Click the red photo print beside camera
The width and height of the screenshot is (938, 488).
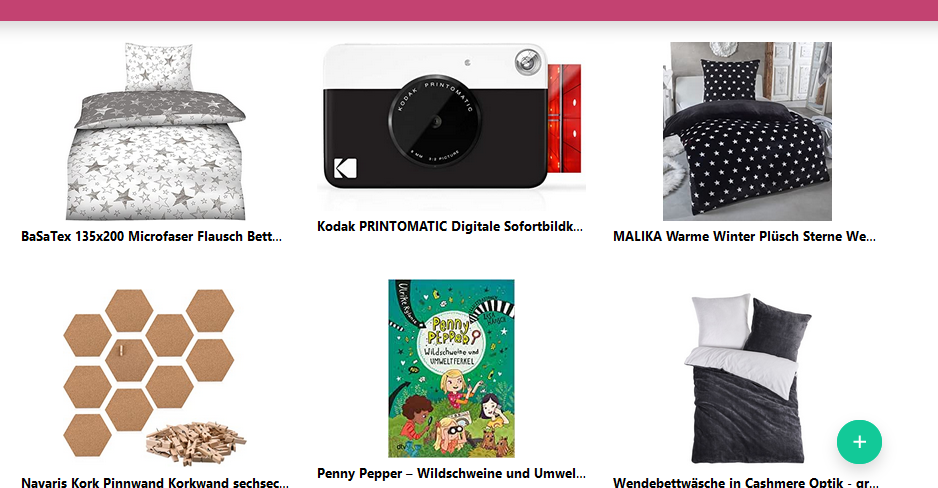(564, 118)
